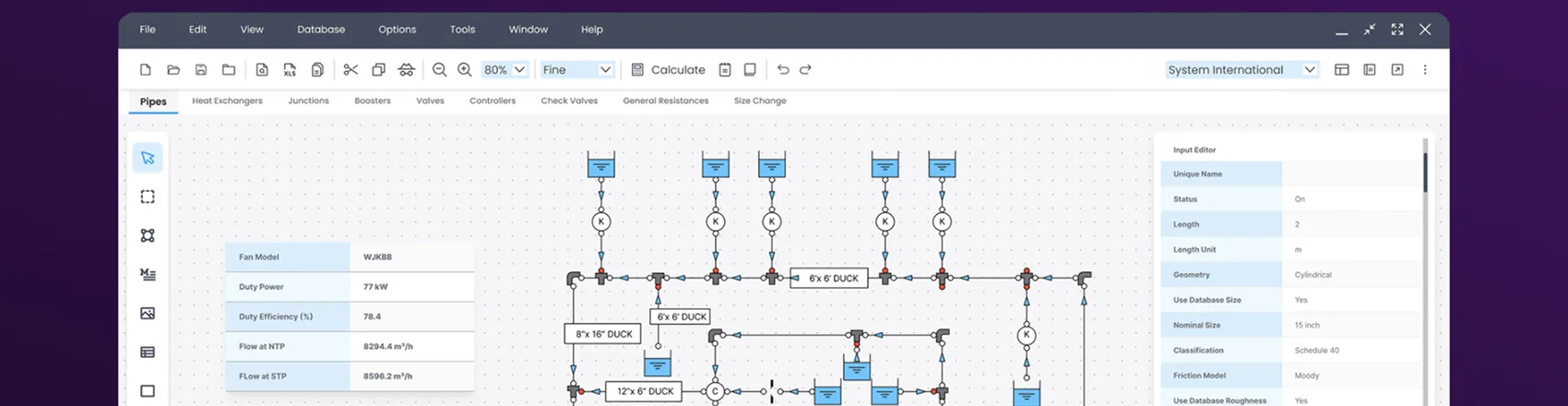
Task: Zoom out with minus magnifier icon
Action: click(x=440, y=69)
